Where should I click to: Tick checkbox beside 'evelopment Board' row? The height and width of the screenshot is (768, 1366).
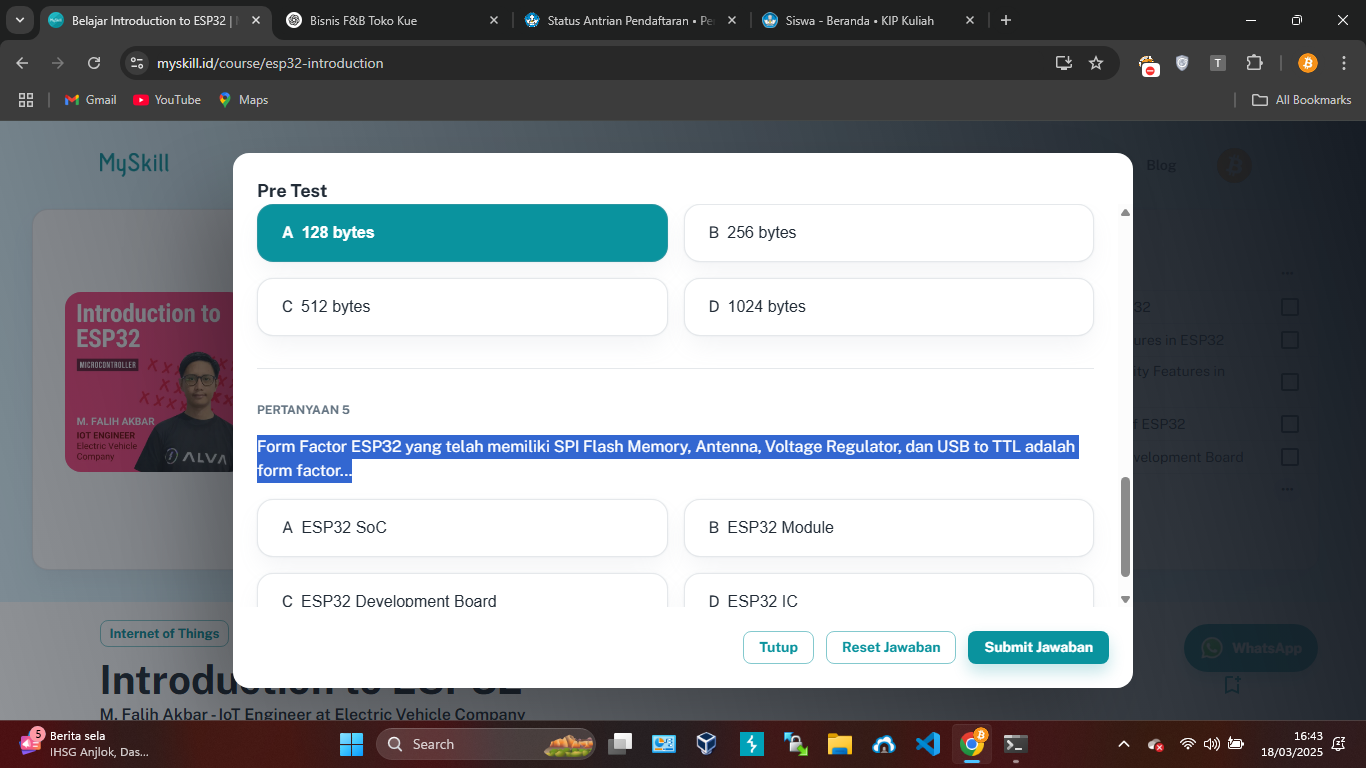click(x=1290, y=457)
